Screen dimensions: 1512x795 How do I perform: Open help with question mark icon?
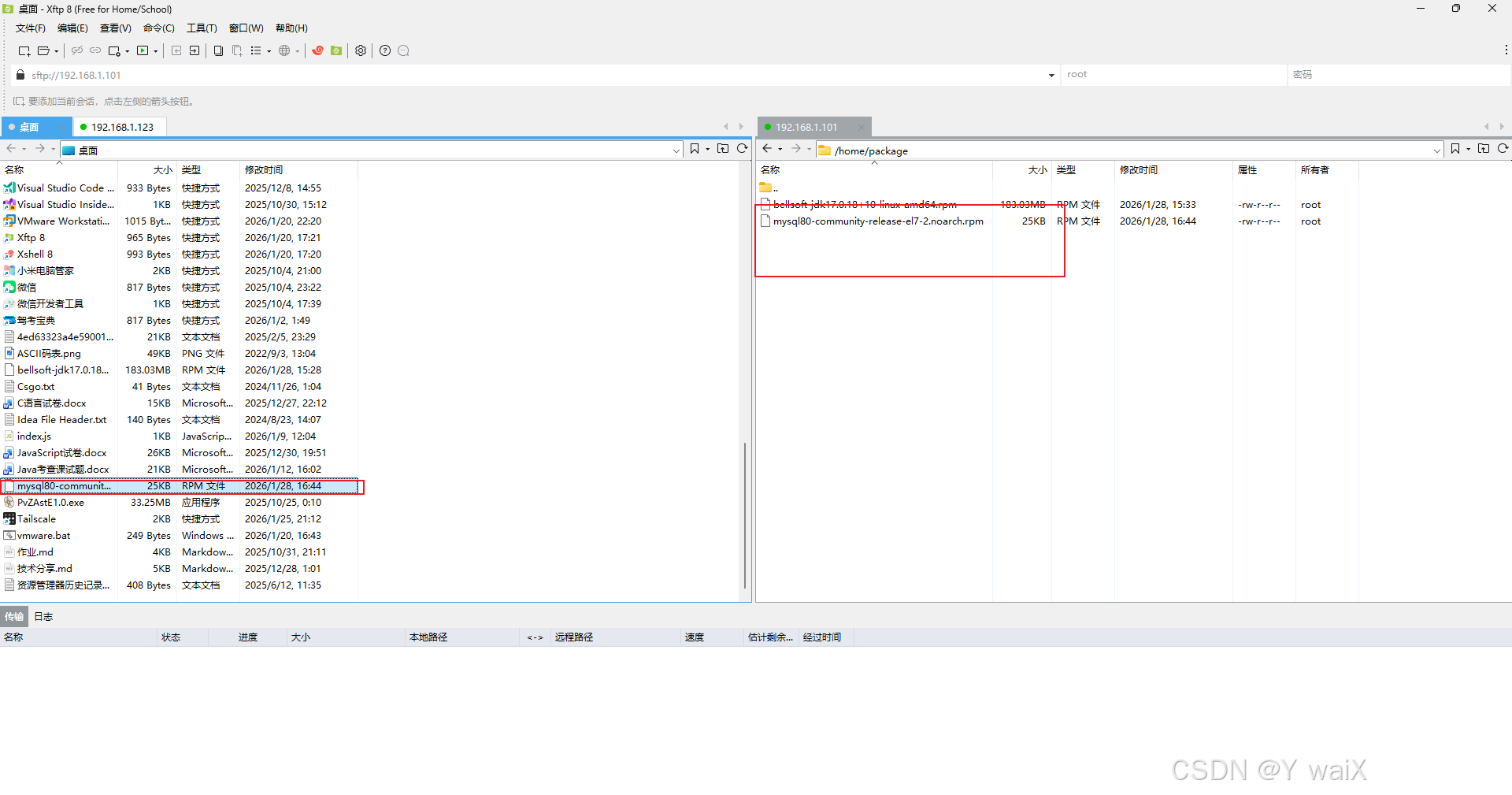[x=385, y=50]
